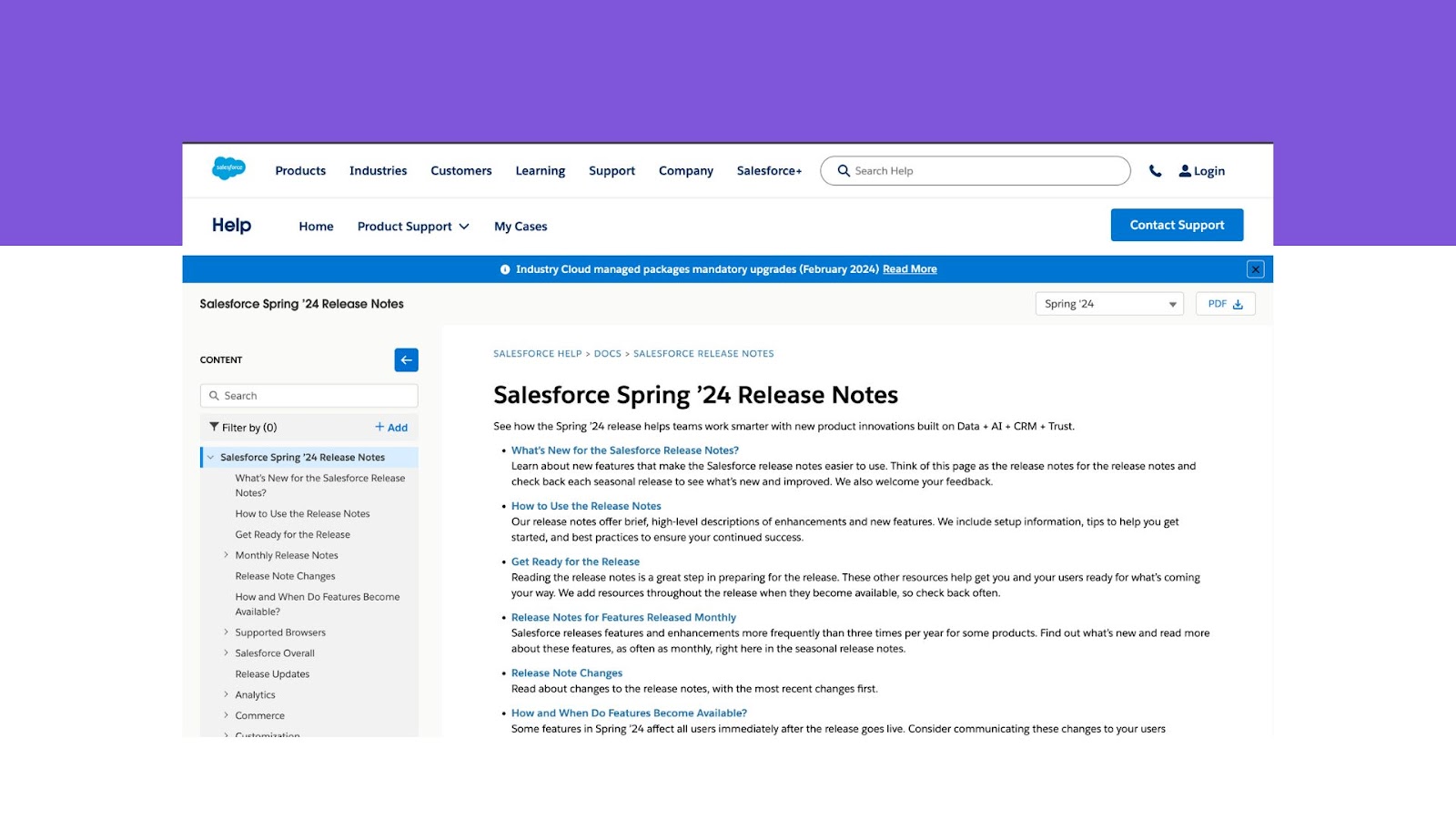Click Read More in the banner
Screen dimensions: 1456x819
point(909,268)
